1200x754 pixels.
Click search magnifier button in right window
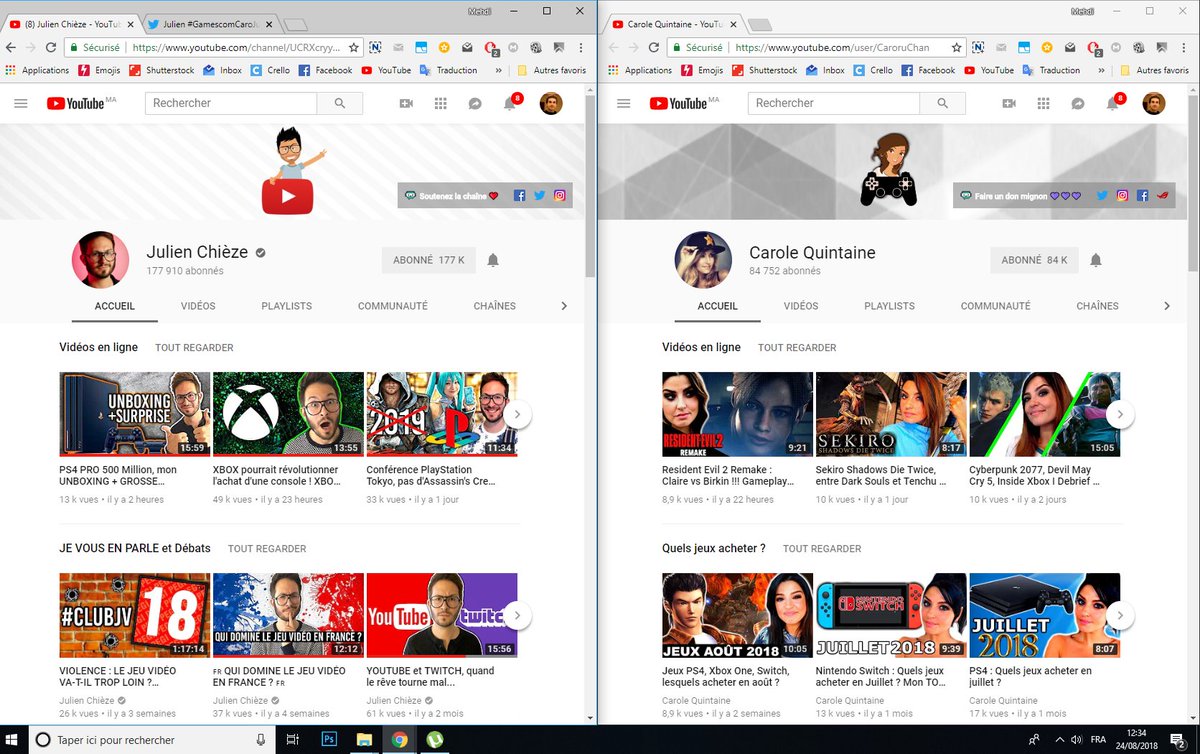pyautogui.click(x=943, y=103)
